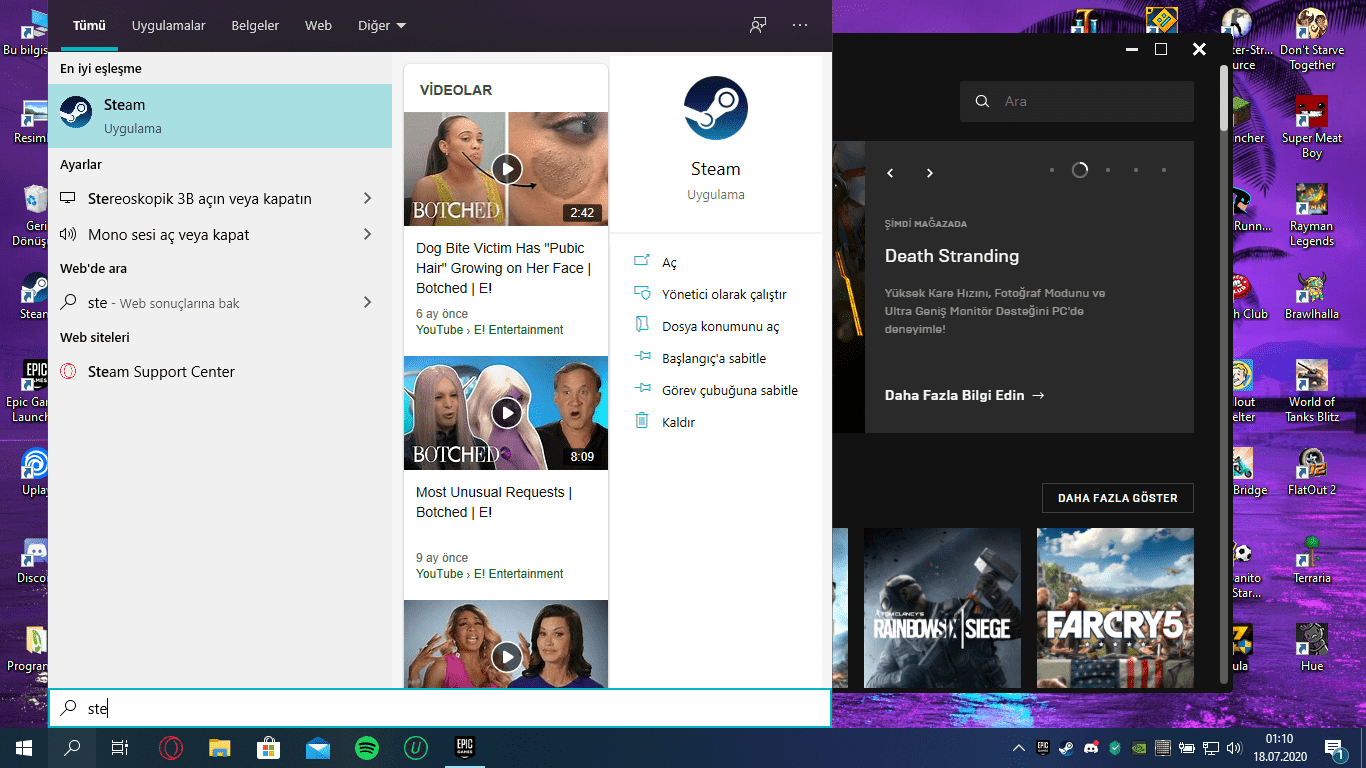Play the 8:09 Botched video thumbnail
The width and height of the screenshot is (1366, 768).
click(x=506, y=413)
